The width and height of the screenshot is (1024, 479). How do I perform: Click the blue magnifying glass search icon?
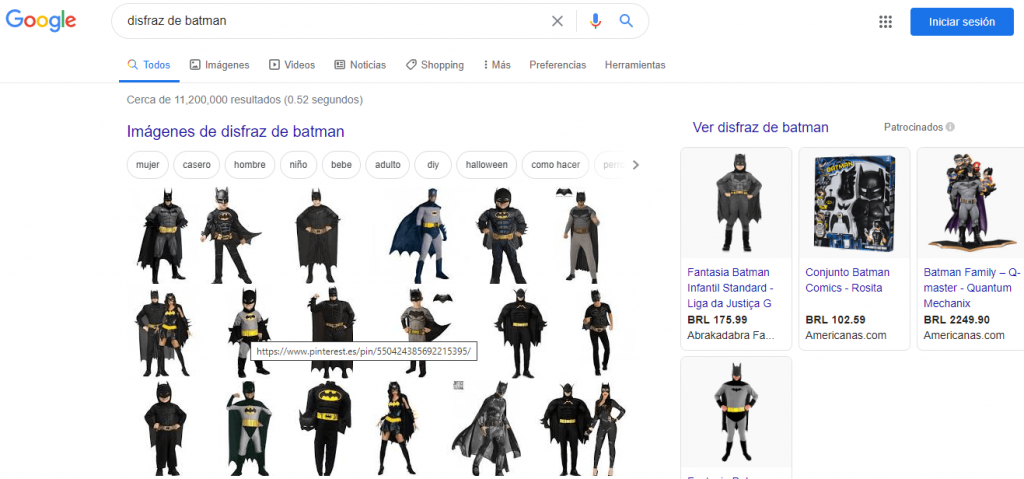(x=627, y=21)
